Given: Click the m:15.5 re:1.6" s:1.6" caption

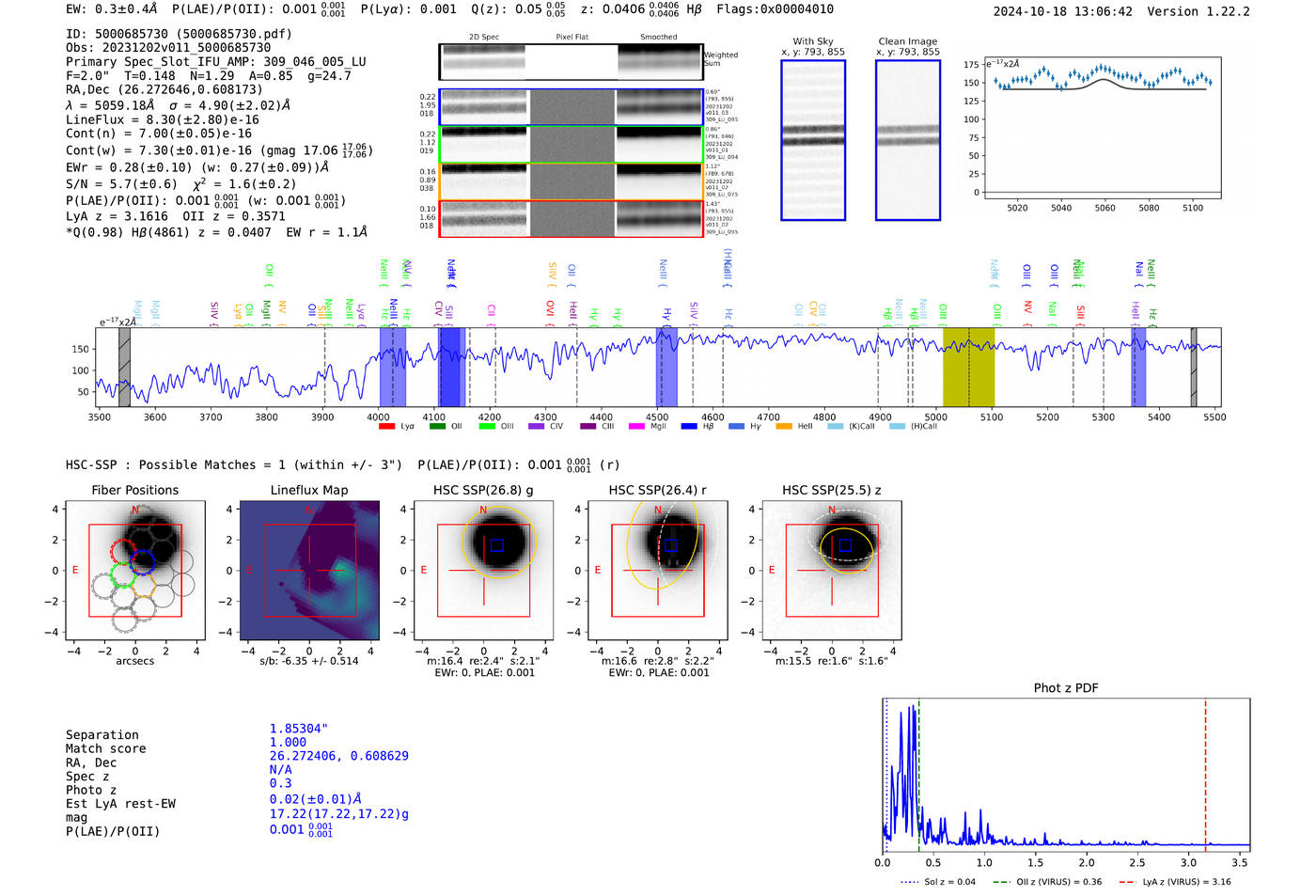Looking at the screenshot, I should point(832,661).
